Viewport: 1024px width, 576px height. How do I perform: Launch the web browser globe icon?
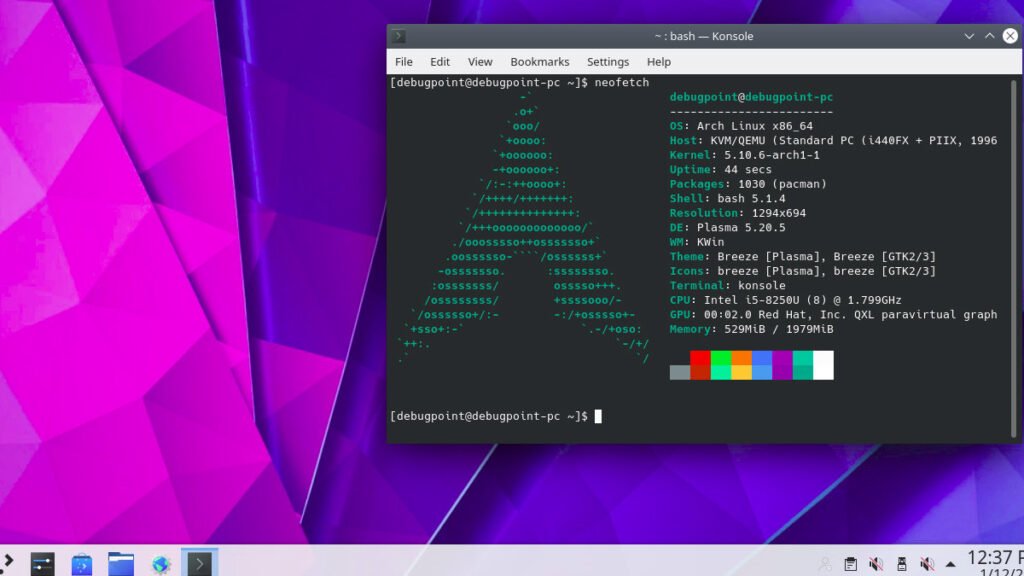[x=161, y=564]
